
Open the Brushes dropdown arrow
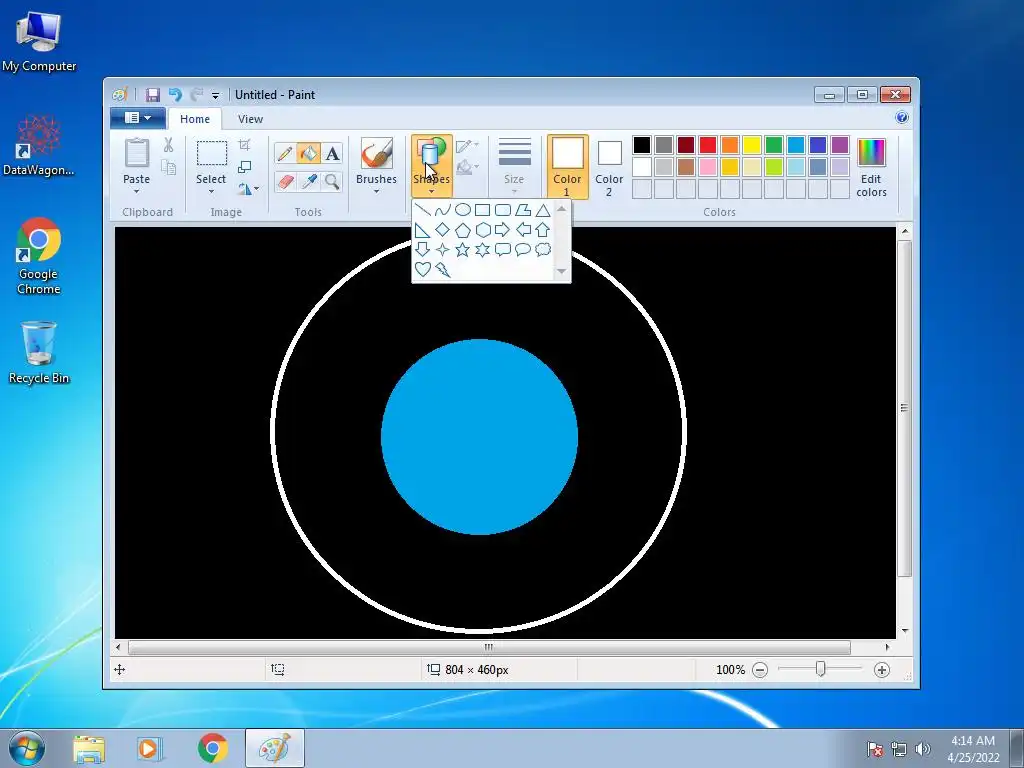[x=376, y=191]
